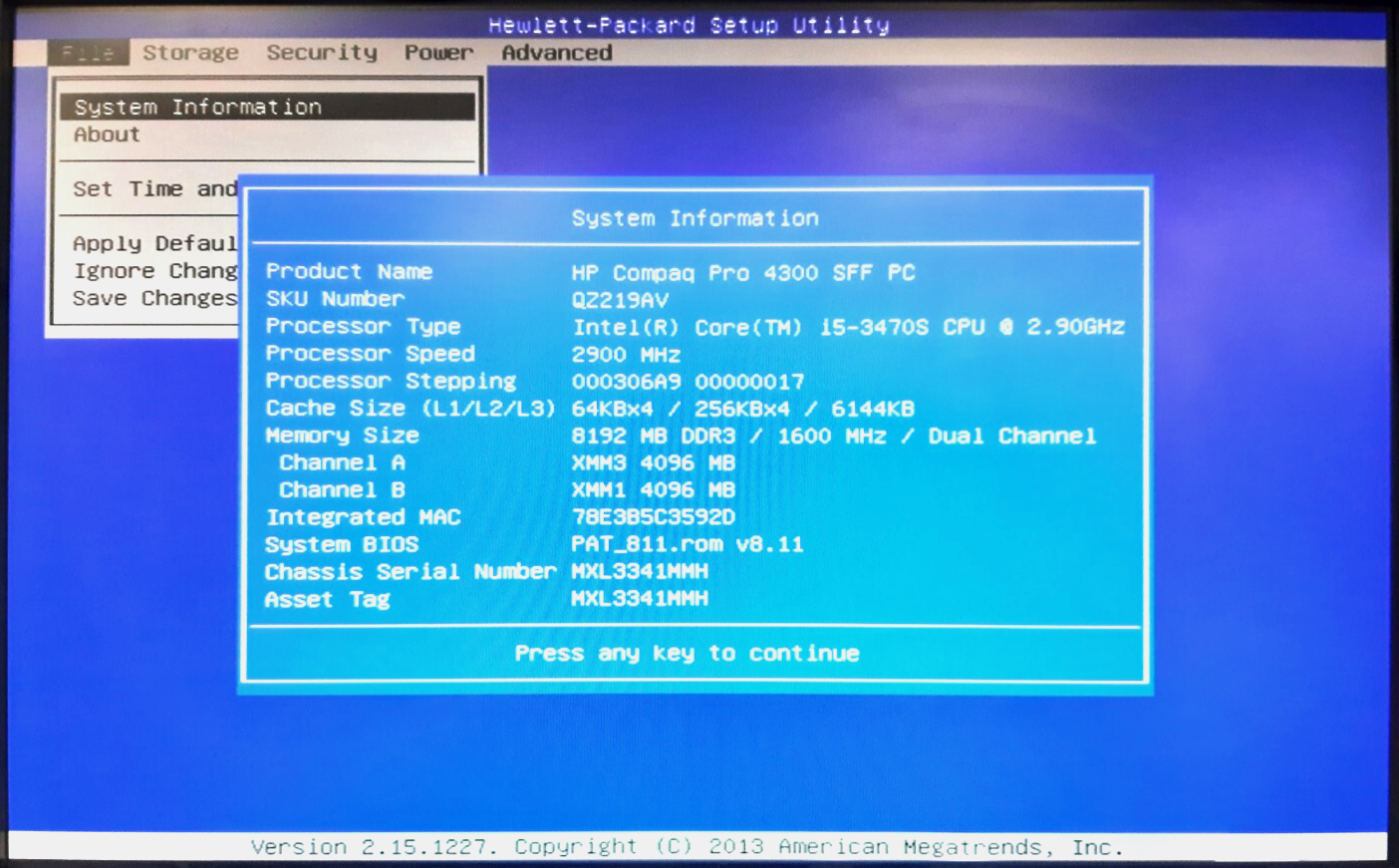This screenshot has height=868, width=1399.
Task: Pick the Save Changes menu entry
Action: click(154, 298)
